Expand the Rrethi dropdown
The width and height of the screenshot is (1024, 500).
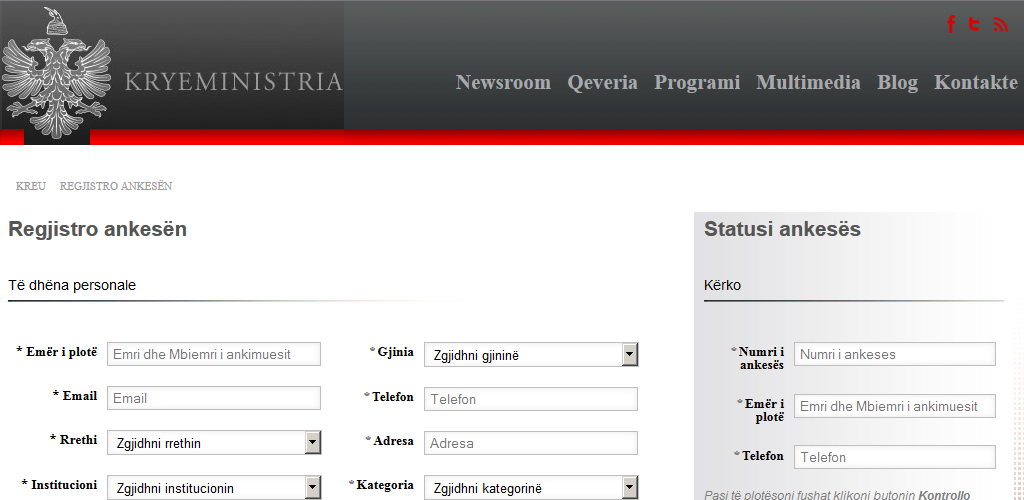pyautogui.click(x=214, y=443)
